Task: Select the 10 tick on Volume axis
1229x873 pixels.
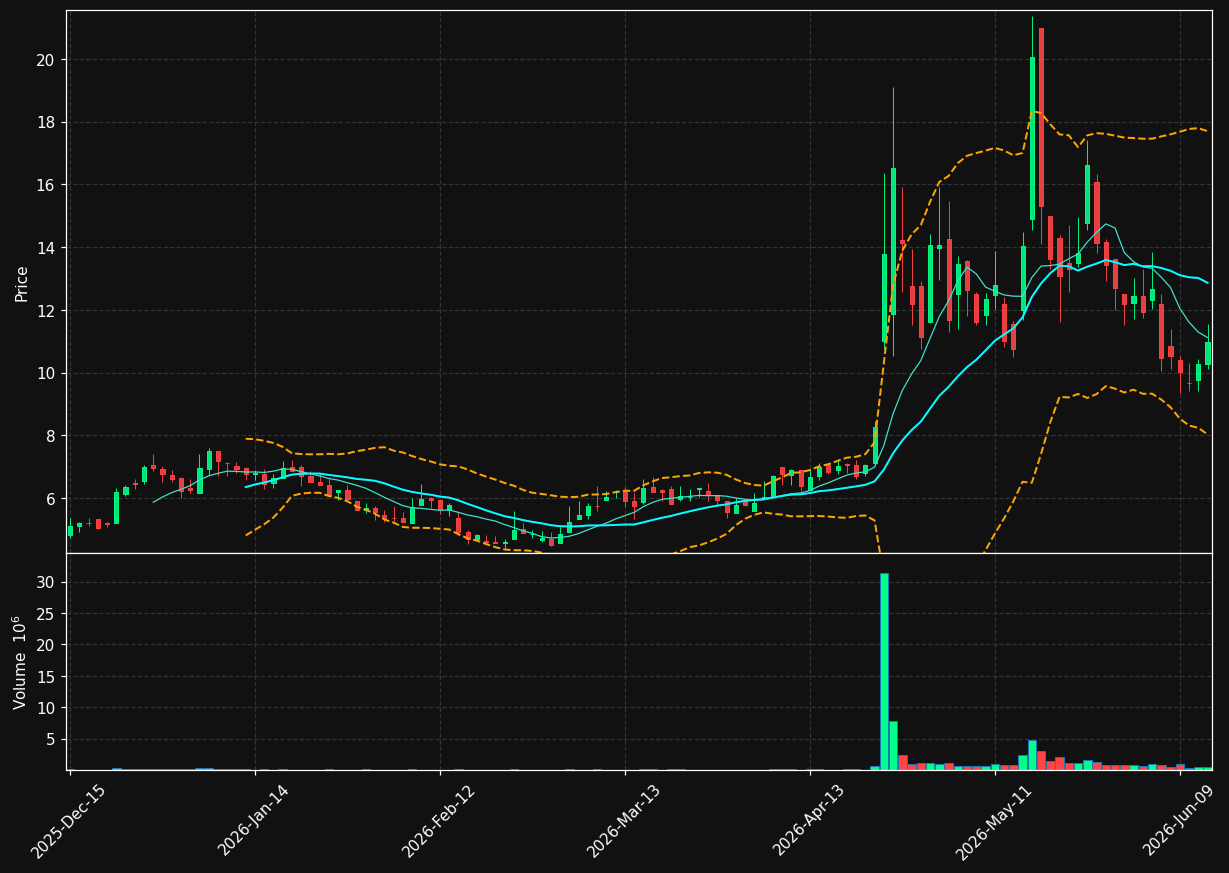Action: coord(45,708)
